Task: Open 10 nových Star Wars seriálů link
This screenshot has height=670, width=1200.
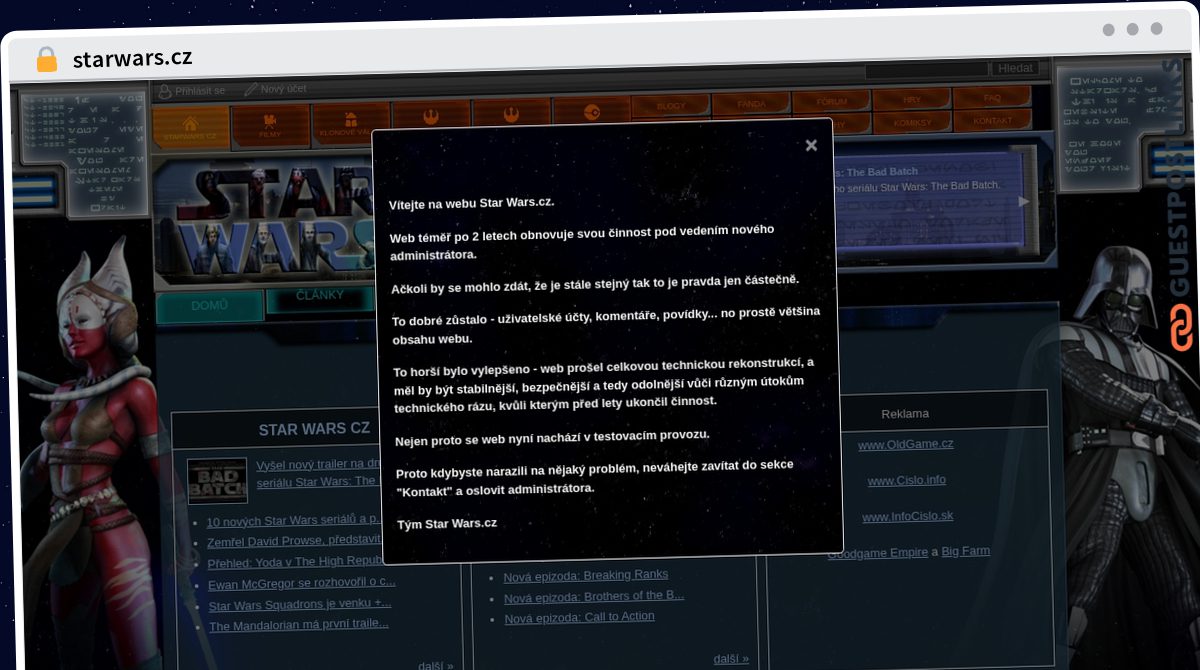Action: [294, 520]
